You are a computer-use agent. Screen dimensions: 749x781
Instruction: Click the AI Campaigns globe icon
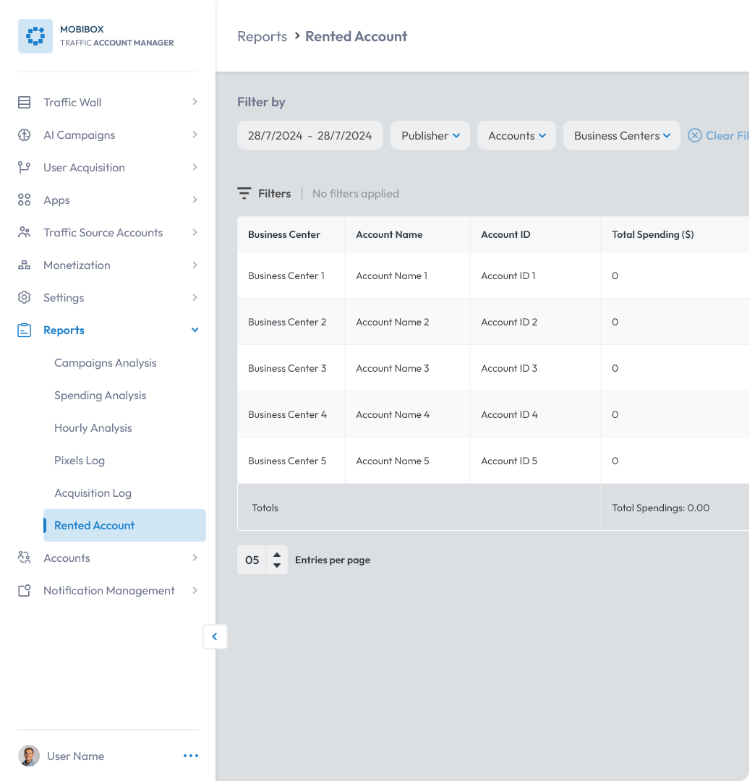24,135
